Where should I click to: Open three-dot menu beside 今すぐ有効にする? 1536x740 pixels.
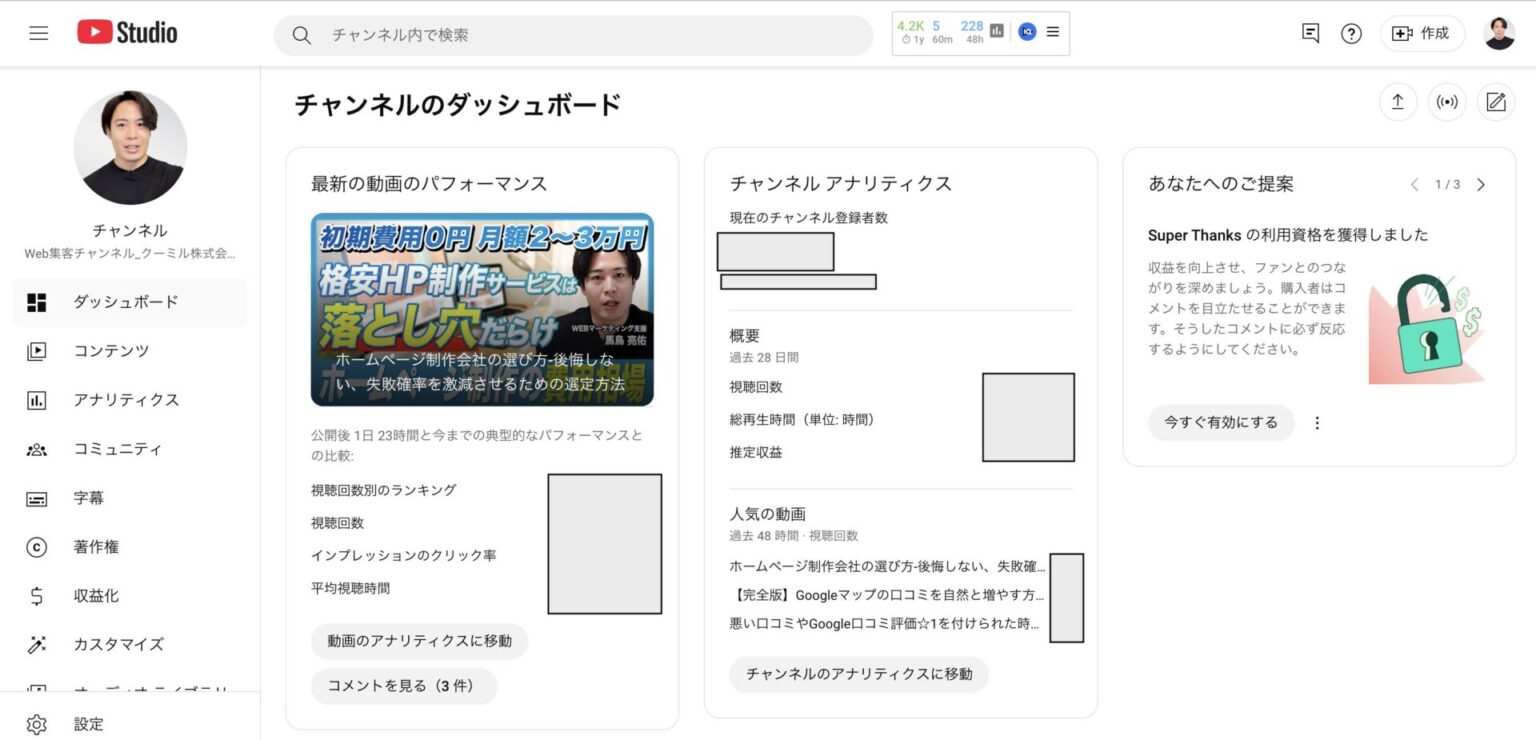point(1317,422)
